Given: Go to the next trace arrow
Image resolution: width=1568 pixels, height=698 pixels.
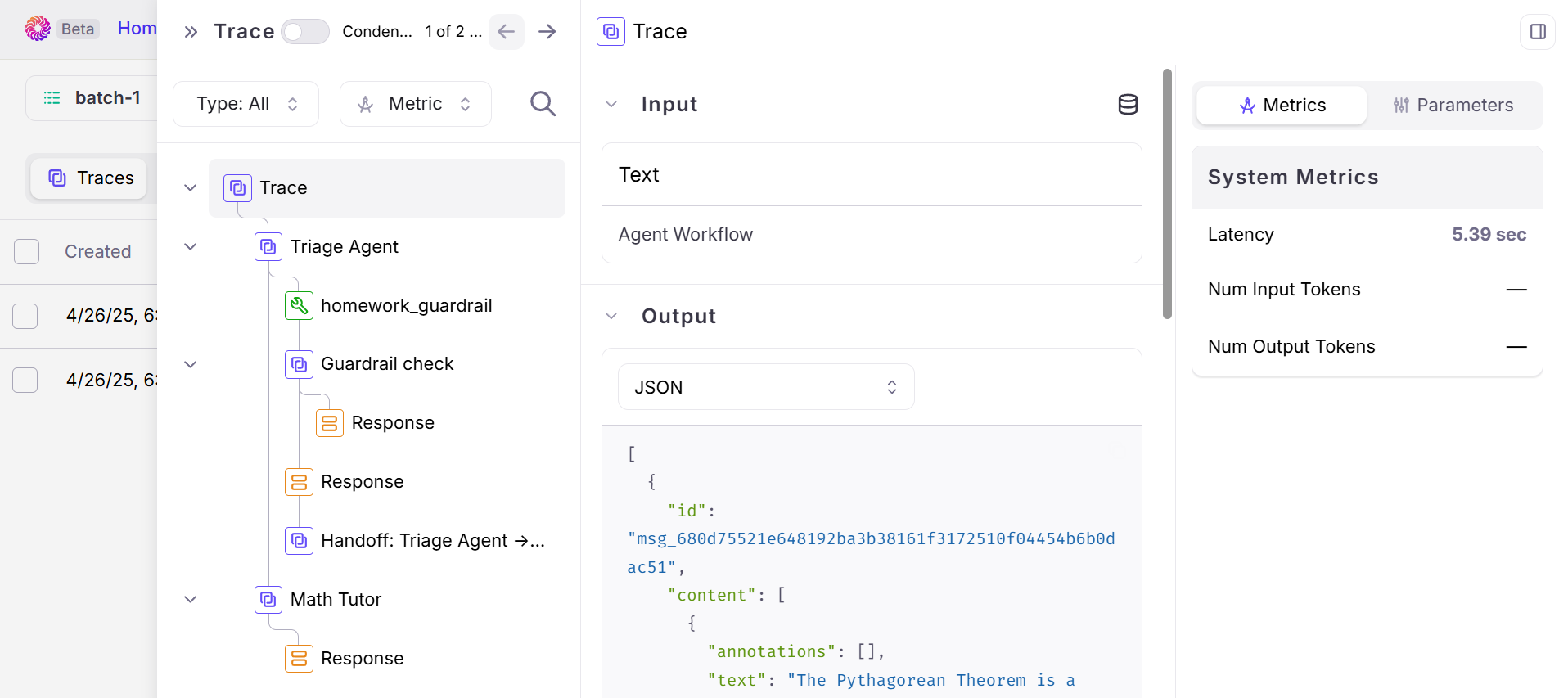Looking at the screenshot, I should pos(547,32).
